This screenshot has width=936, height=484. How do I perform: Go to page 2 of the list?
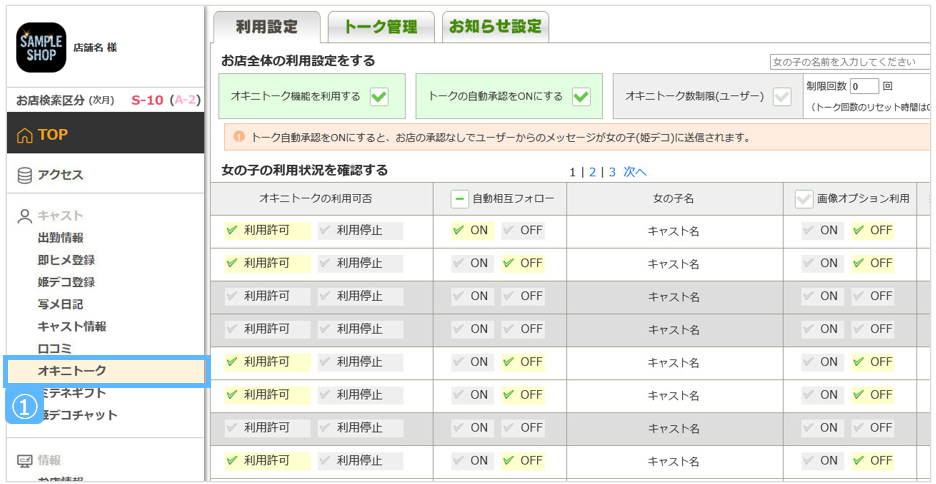point(592,172)
